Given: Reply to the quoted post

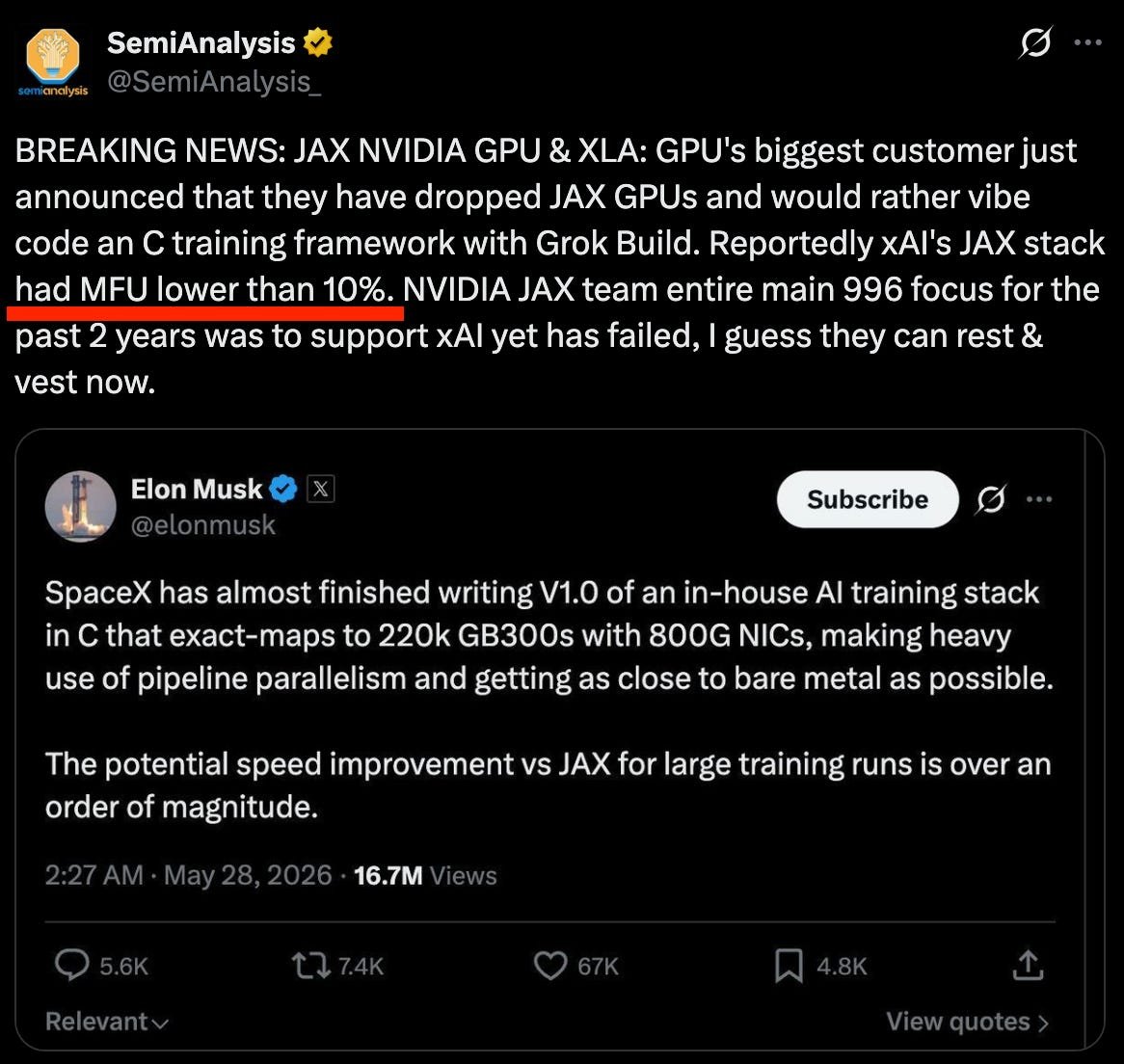Looking at the screenshot, I should coord(101,965).
